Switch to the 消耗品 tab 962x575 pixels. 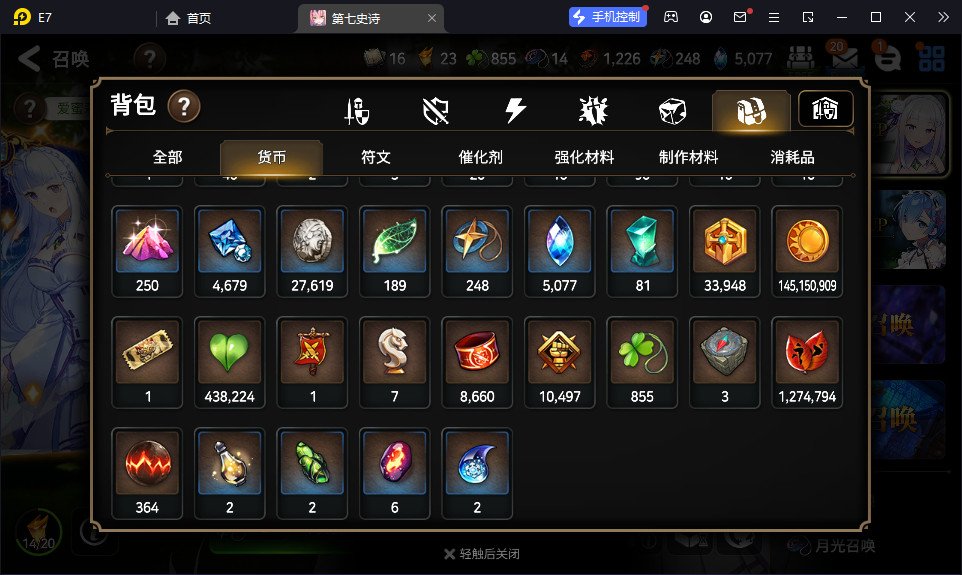coord(792,158)
